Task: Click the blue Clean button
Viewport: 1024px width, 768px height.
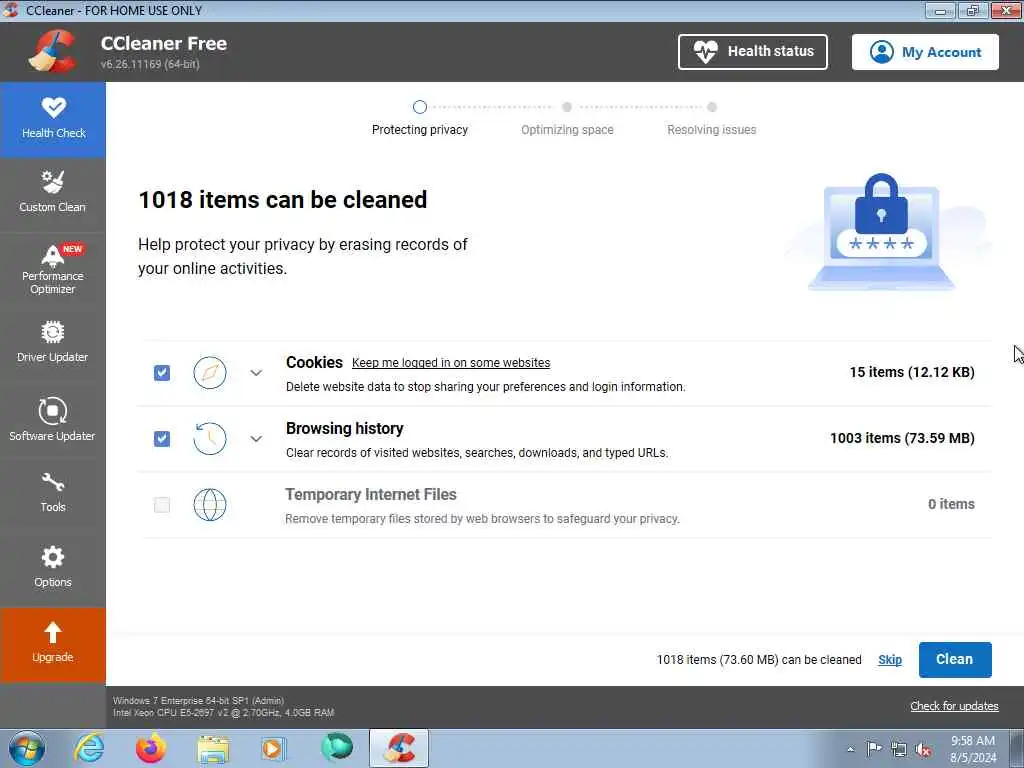Action: point(955,660)
